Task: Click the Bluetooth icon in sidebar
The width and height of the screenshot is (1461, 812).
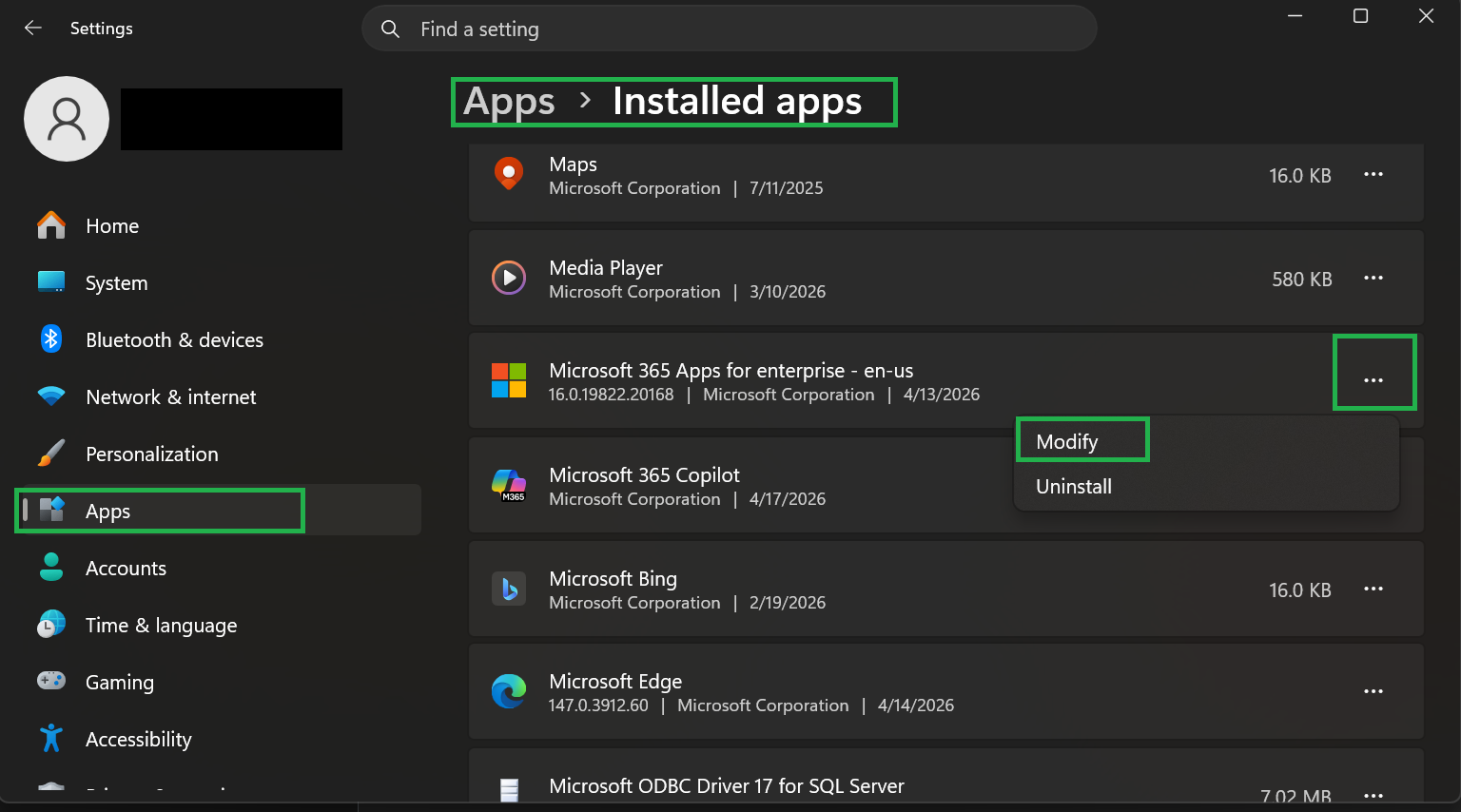Action: pyautogui.click(x=51, y=339)
